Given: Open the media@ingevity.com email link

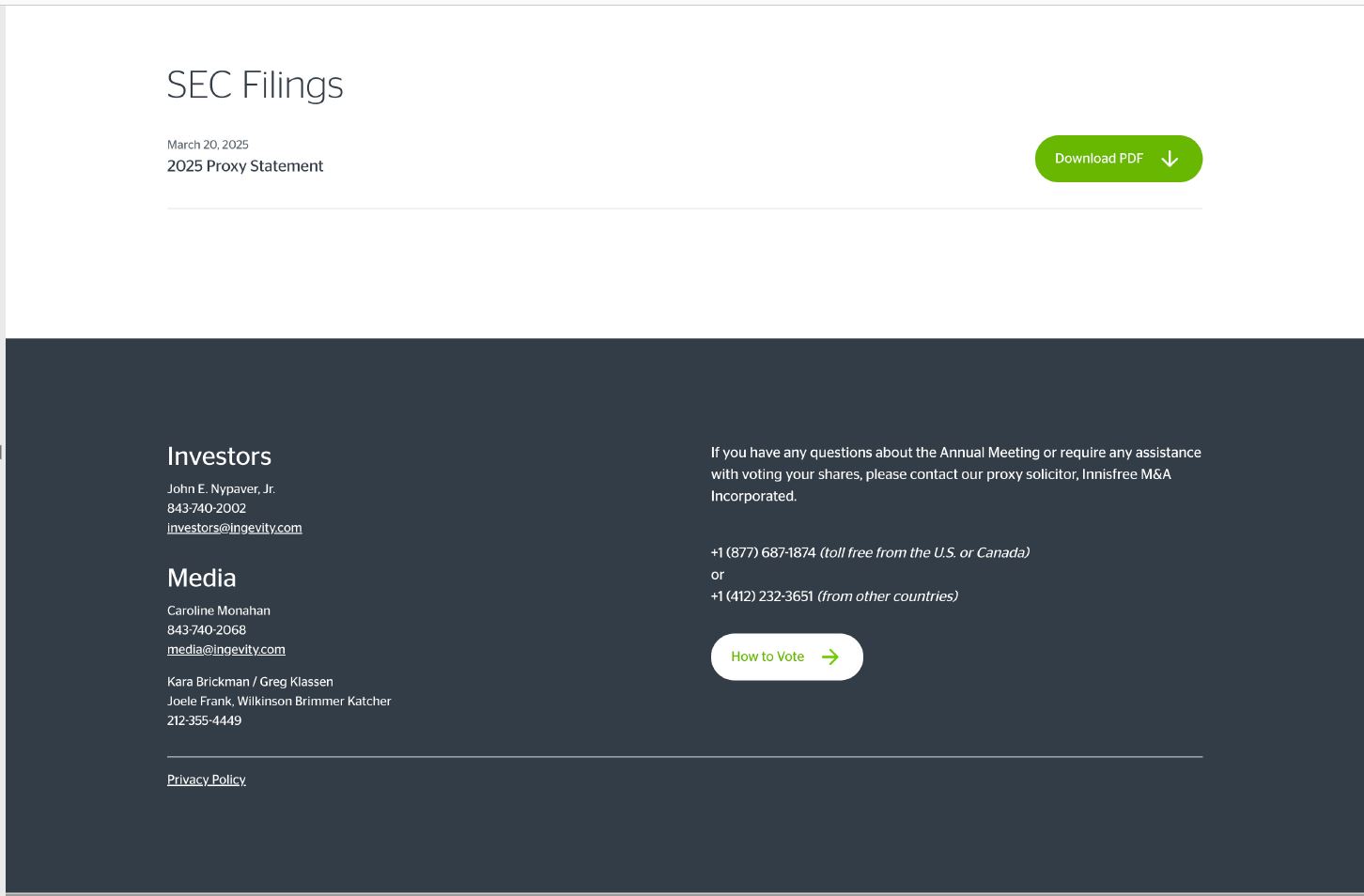Looking at the screenshot, I should [x=226, y=649].
